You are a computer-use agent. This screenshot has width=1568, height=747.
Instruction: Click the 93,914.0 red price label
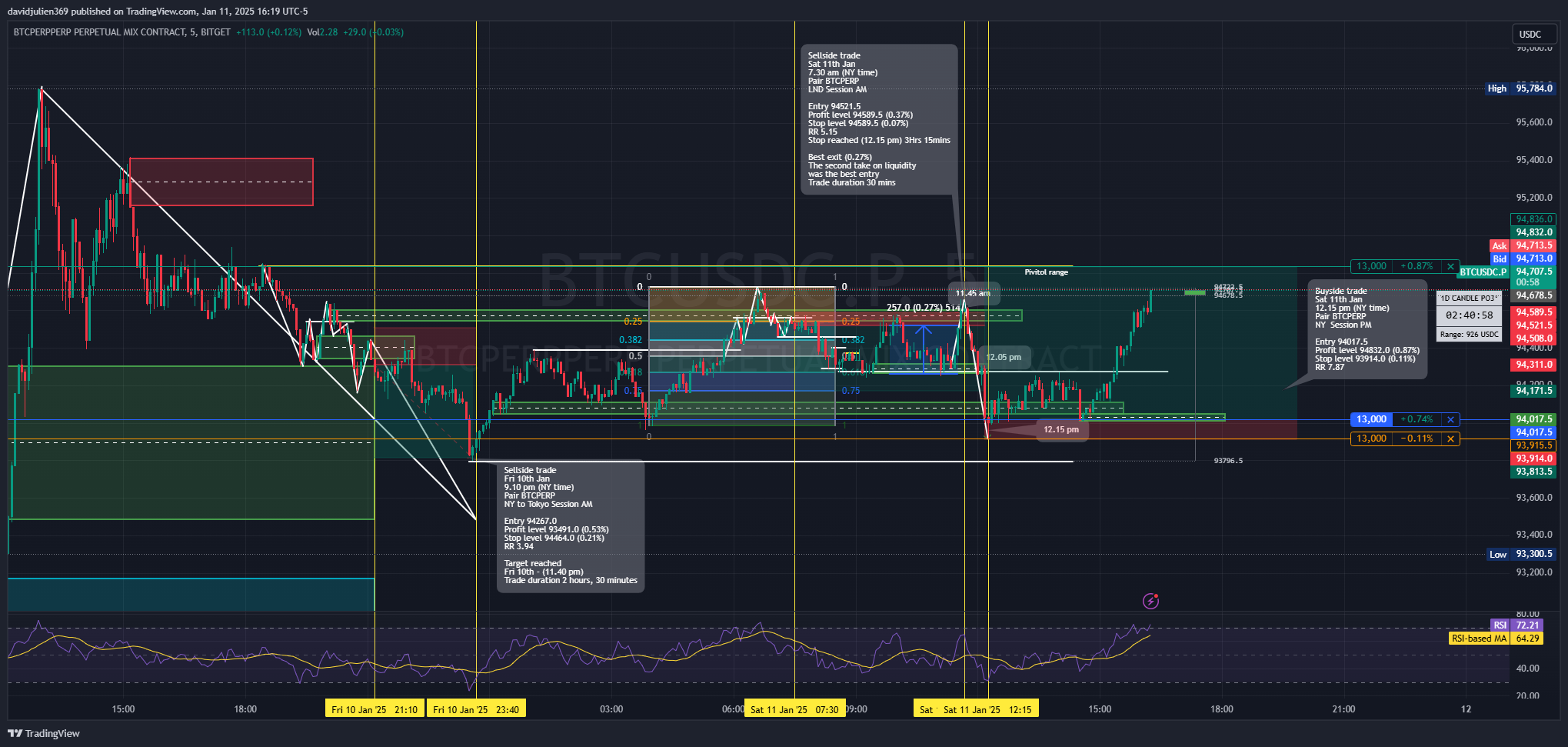click(x=1533, y=459)
